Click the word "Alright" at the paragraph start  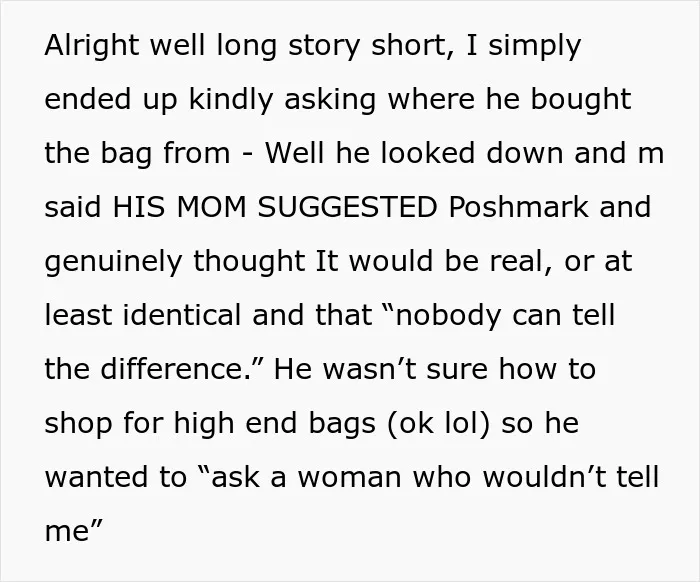[92, 46]
